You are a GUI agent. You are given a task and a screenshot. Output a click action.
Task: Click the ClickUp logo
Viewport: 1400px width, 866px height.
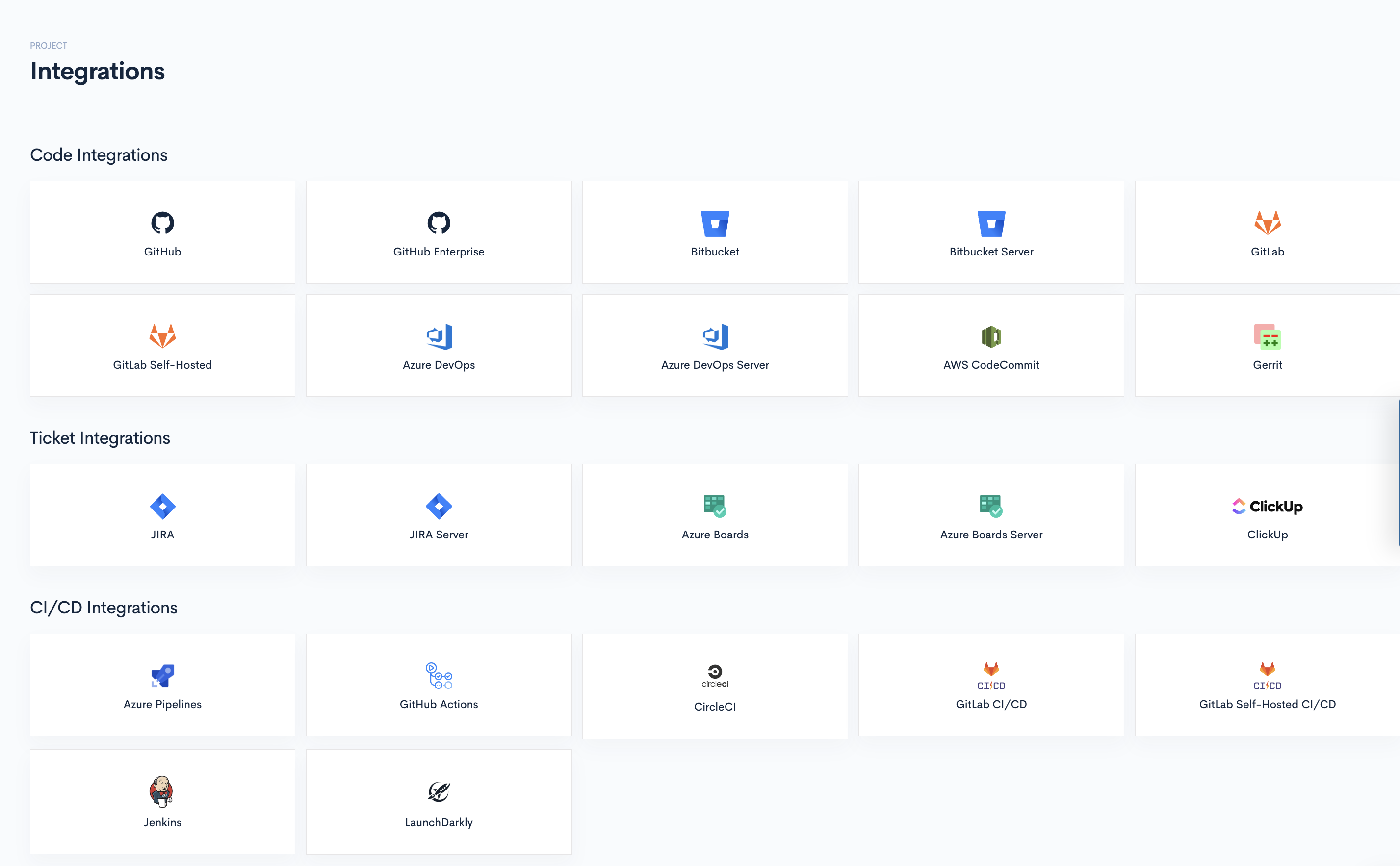point(1267,507)
